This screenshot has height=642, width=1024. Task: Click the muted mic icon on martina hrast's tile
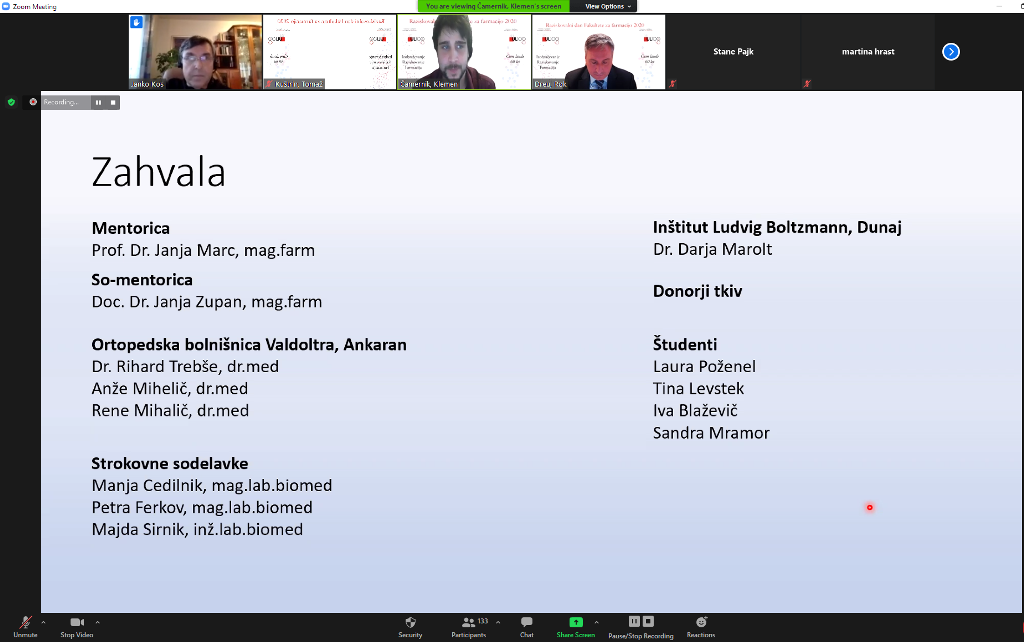click(807, 84)
